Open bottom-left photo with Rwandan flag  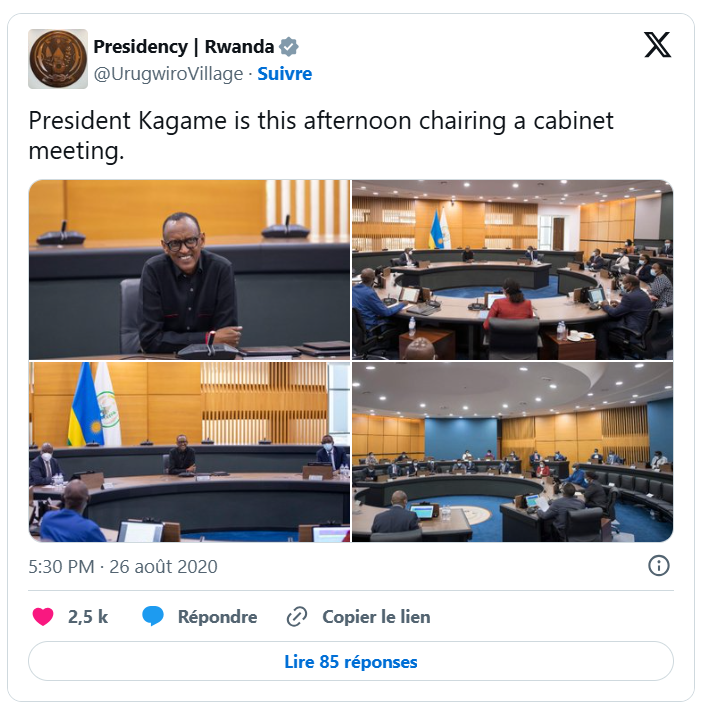(190, 452)
